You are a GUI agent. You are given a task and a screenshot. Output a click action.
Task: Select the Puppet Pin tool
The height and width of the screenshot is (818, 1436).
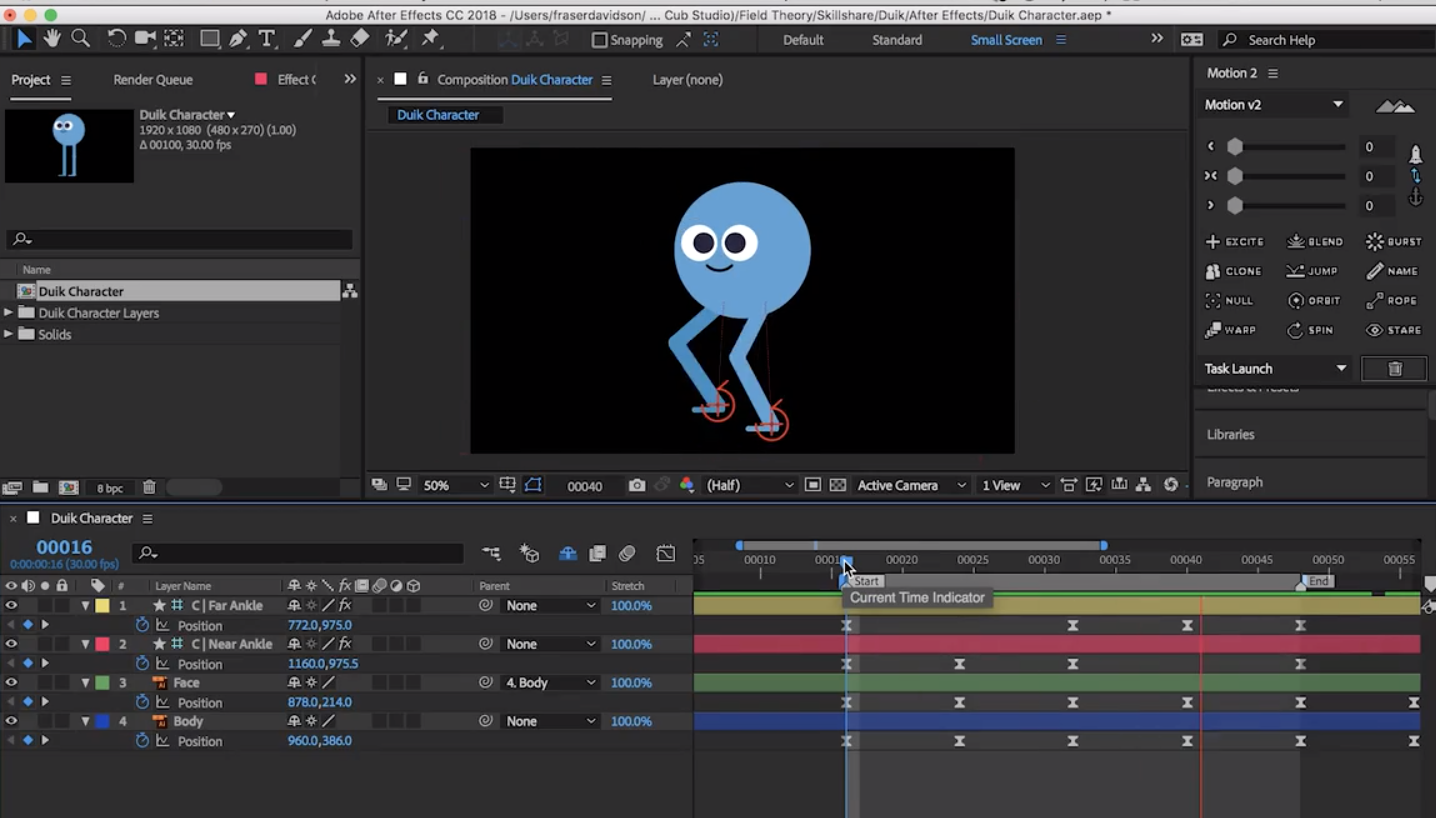click(x=430, y=39)
